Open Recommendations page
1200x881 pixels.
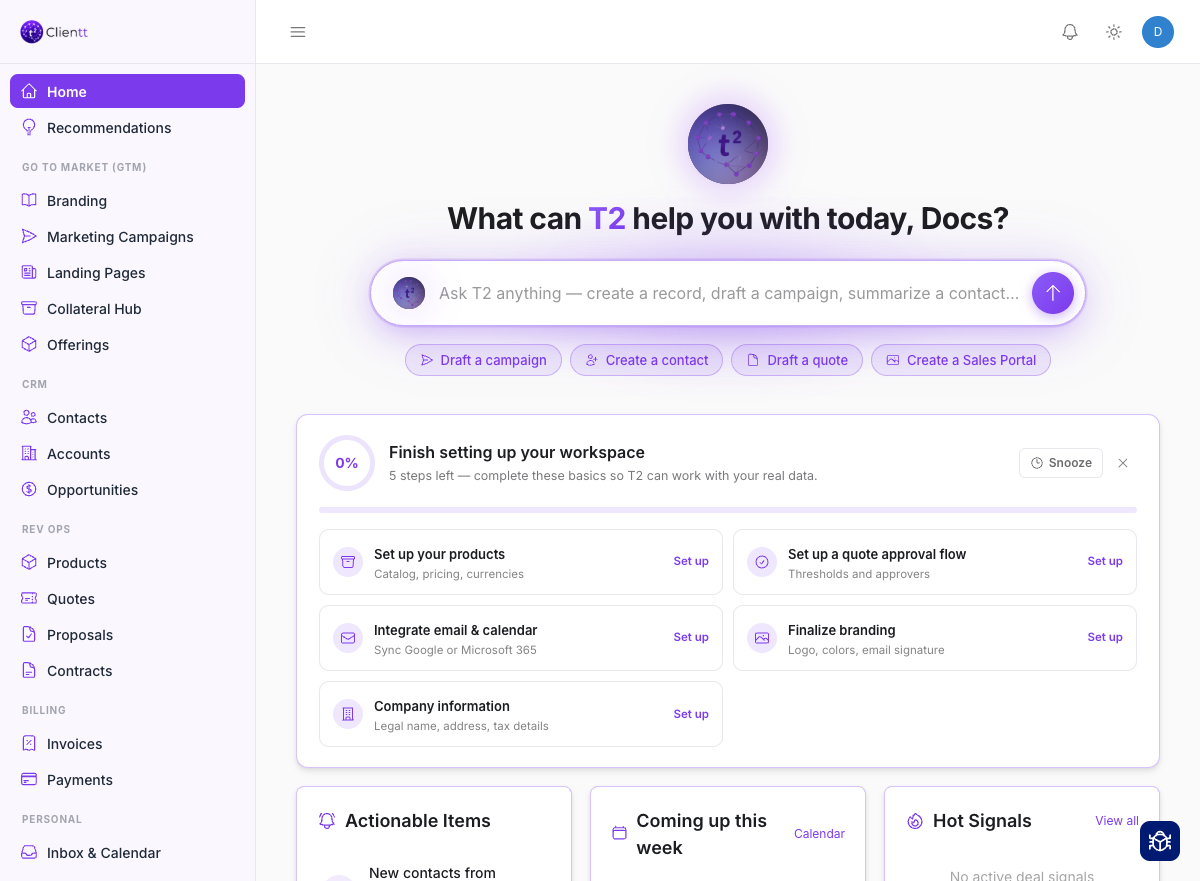(127, 127)
